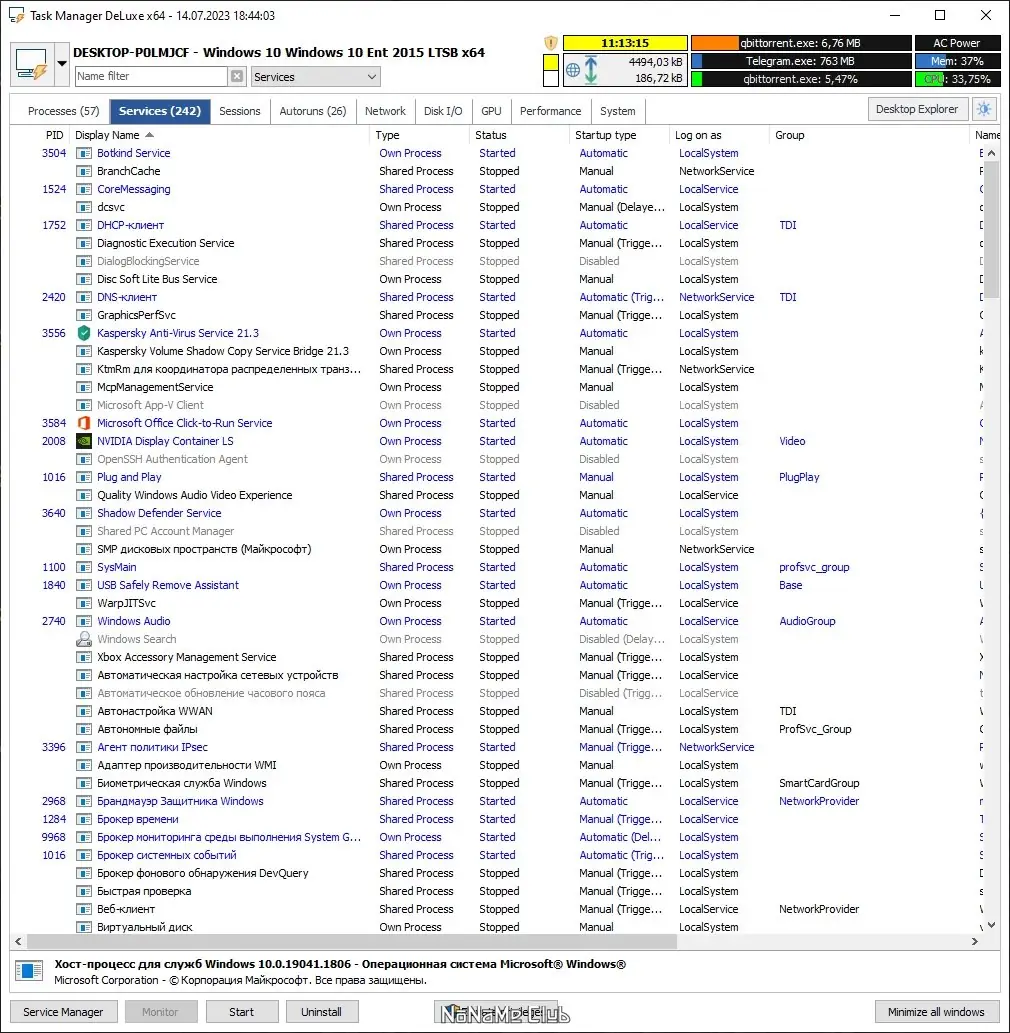Click the McpManagementService icon
1010x1033 pixels.
click(x=84, y=387)
